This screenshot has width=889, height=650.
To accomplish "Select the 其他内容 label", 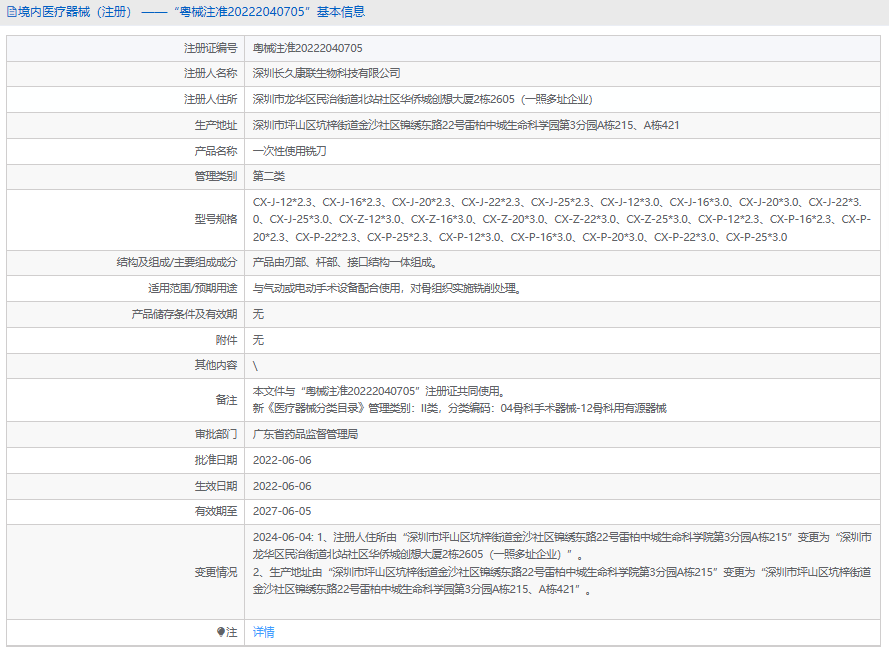I will tap(216, 365).
